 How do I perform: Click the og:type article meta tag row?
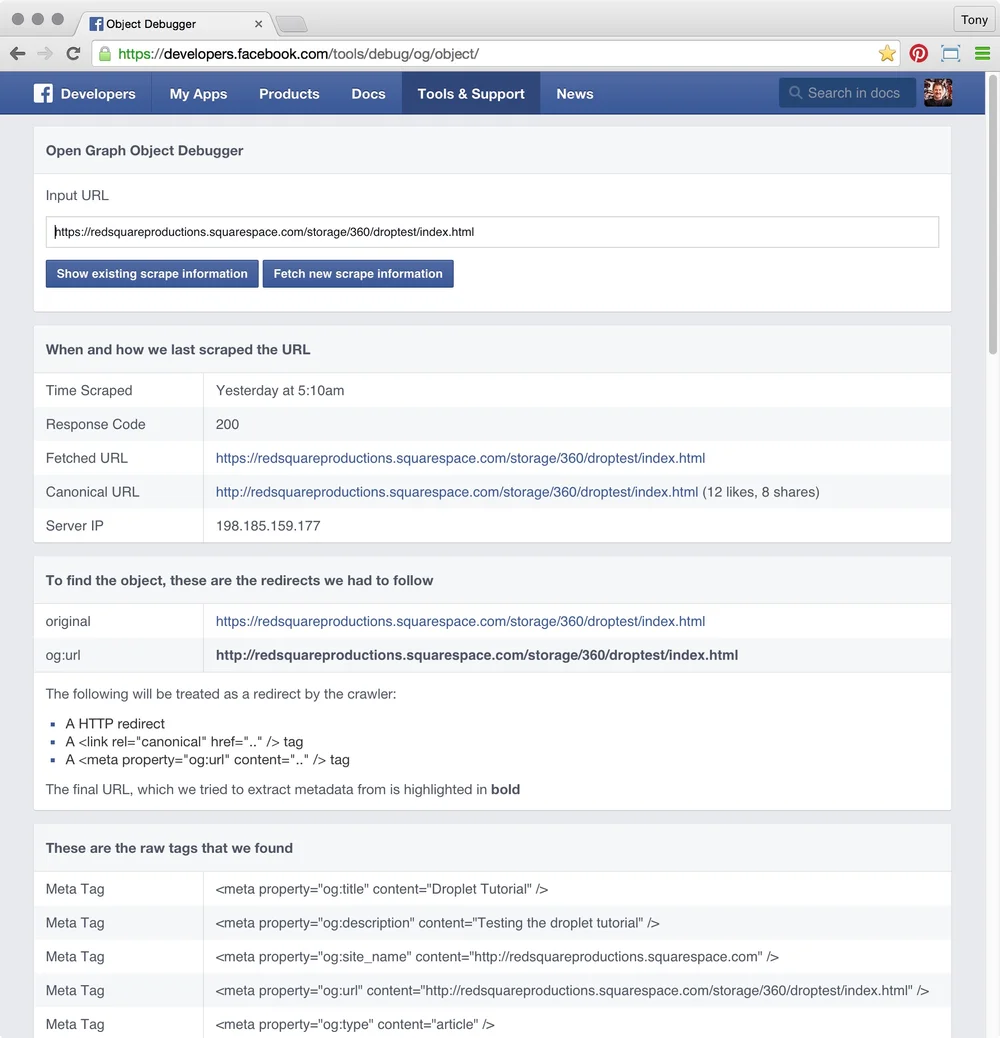pos(492,1023)
